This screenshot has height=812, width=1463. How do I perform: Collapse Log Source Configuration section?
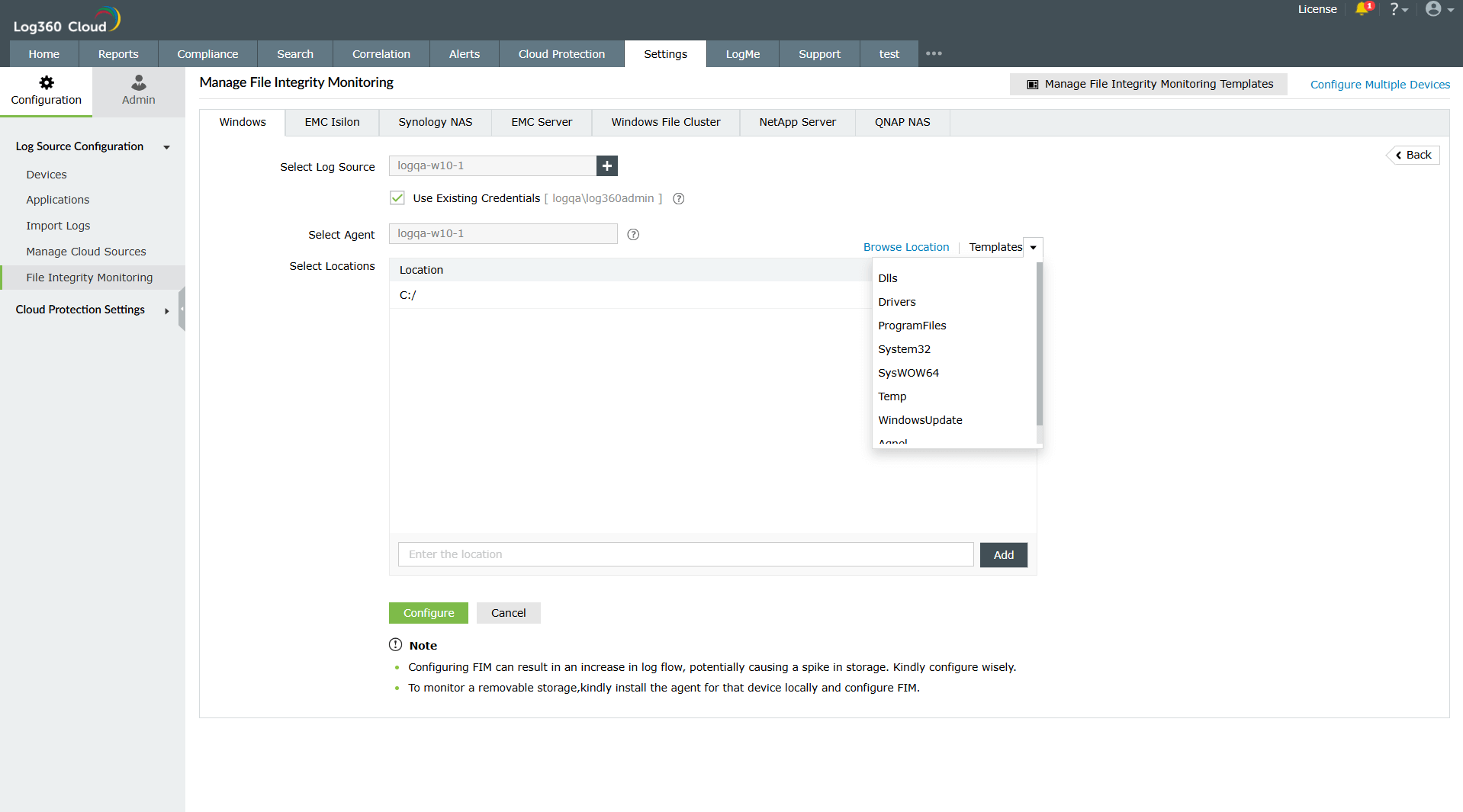166,147
